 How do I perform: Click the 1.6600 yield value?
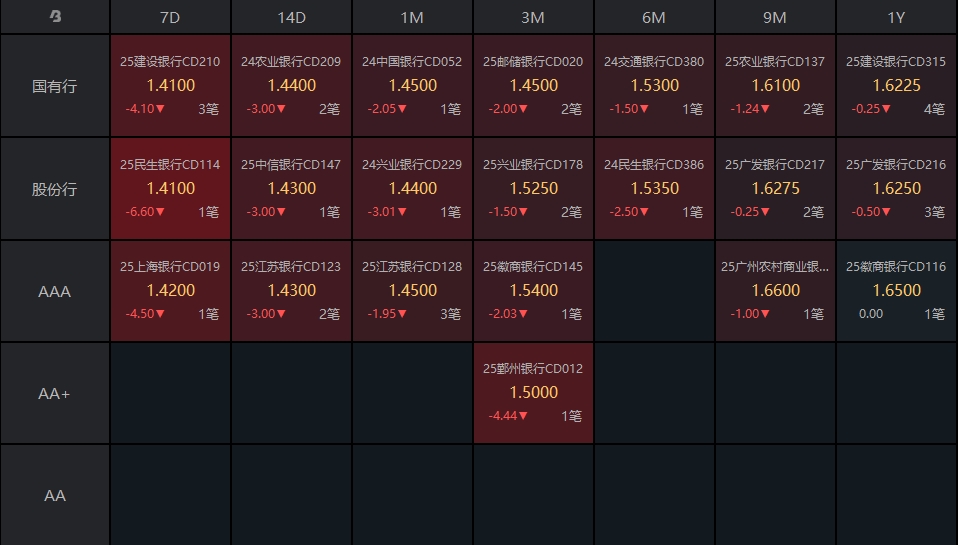pos(775,291)
